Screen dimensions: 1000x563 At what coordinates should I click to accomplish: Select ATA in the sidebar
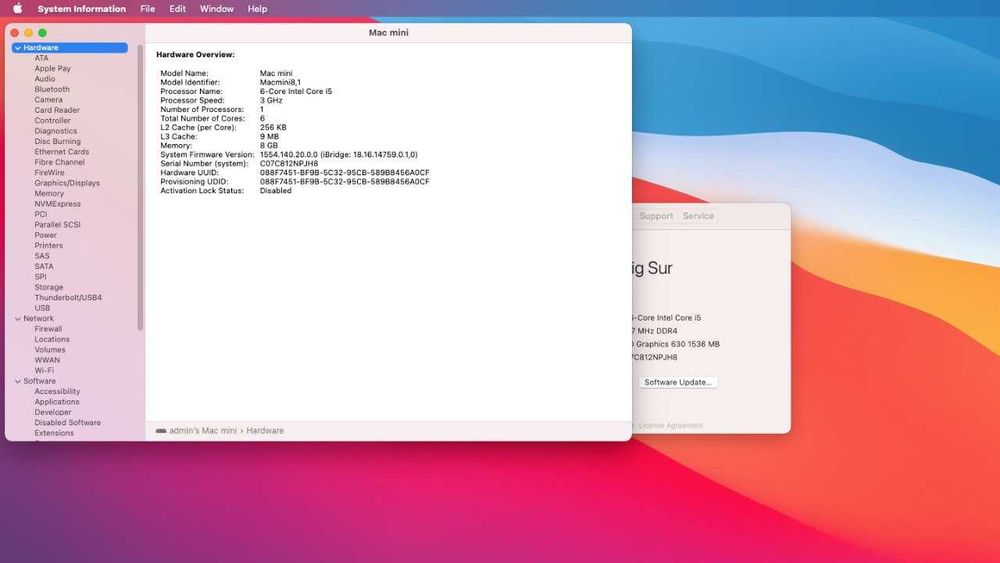point(41,58)
